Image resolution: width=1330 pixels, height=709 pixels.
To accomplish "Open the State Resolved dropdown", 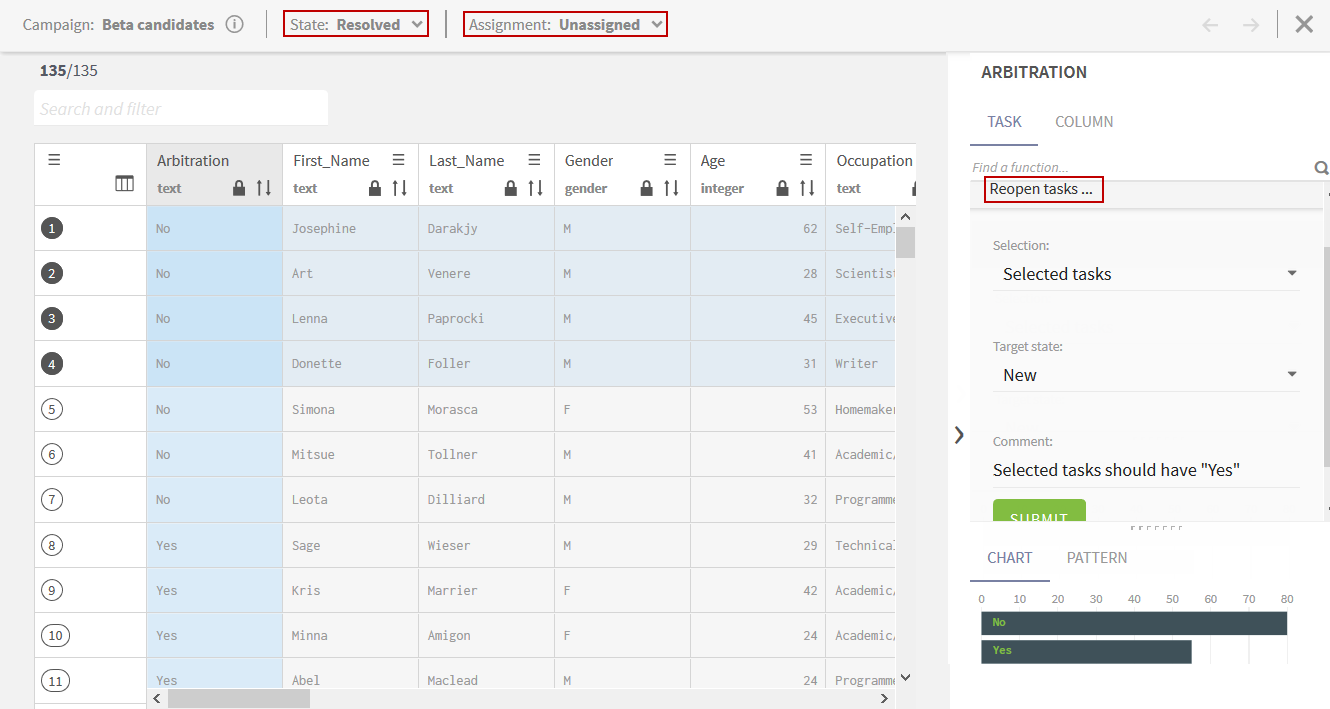I will (357, 24).
